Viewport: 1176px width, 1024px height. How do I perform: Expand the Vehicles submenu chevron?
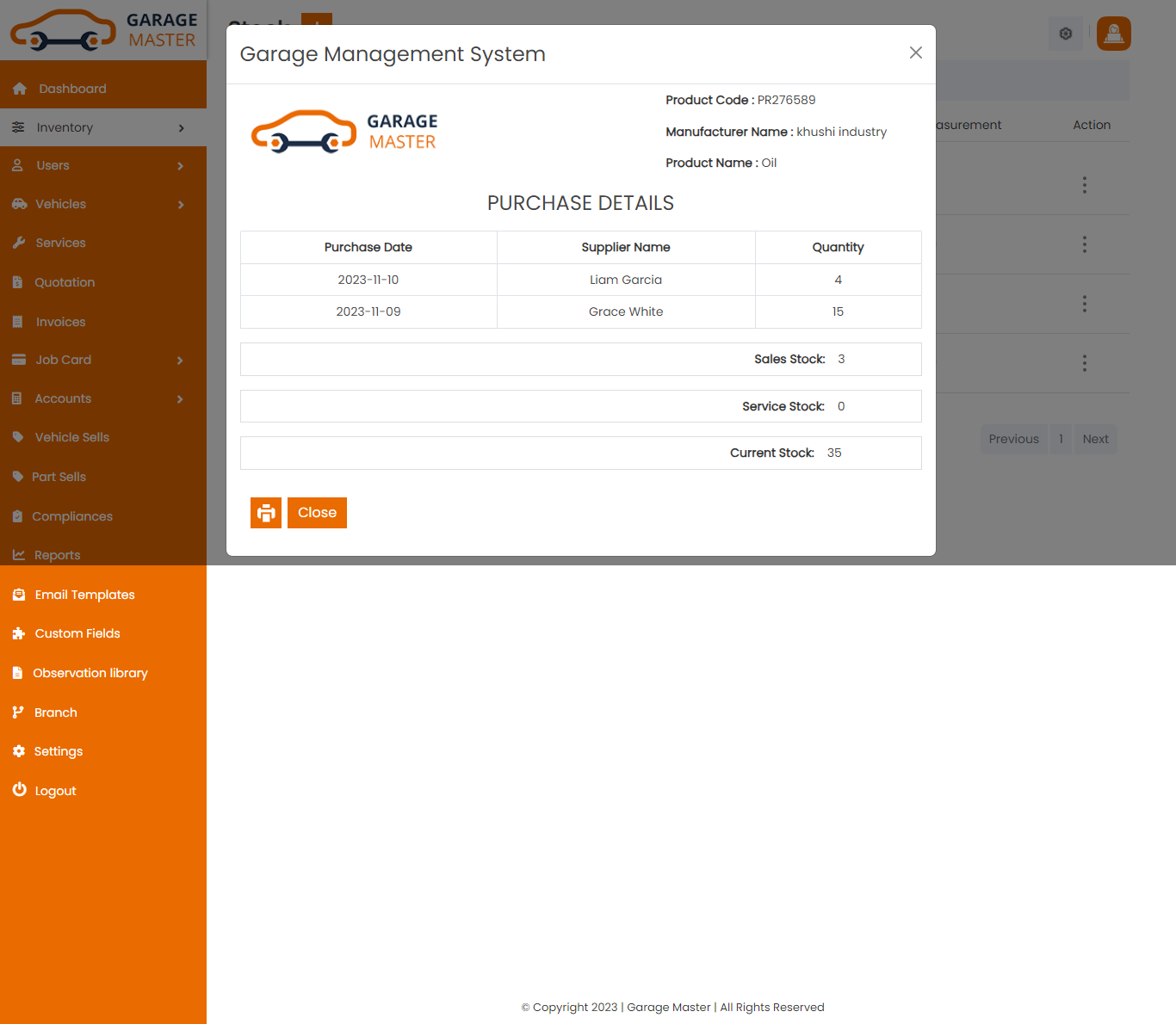[181, 205]
